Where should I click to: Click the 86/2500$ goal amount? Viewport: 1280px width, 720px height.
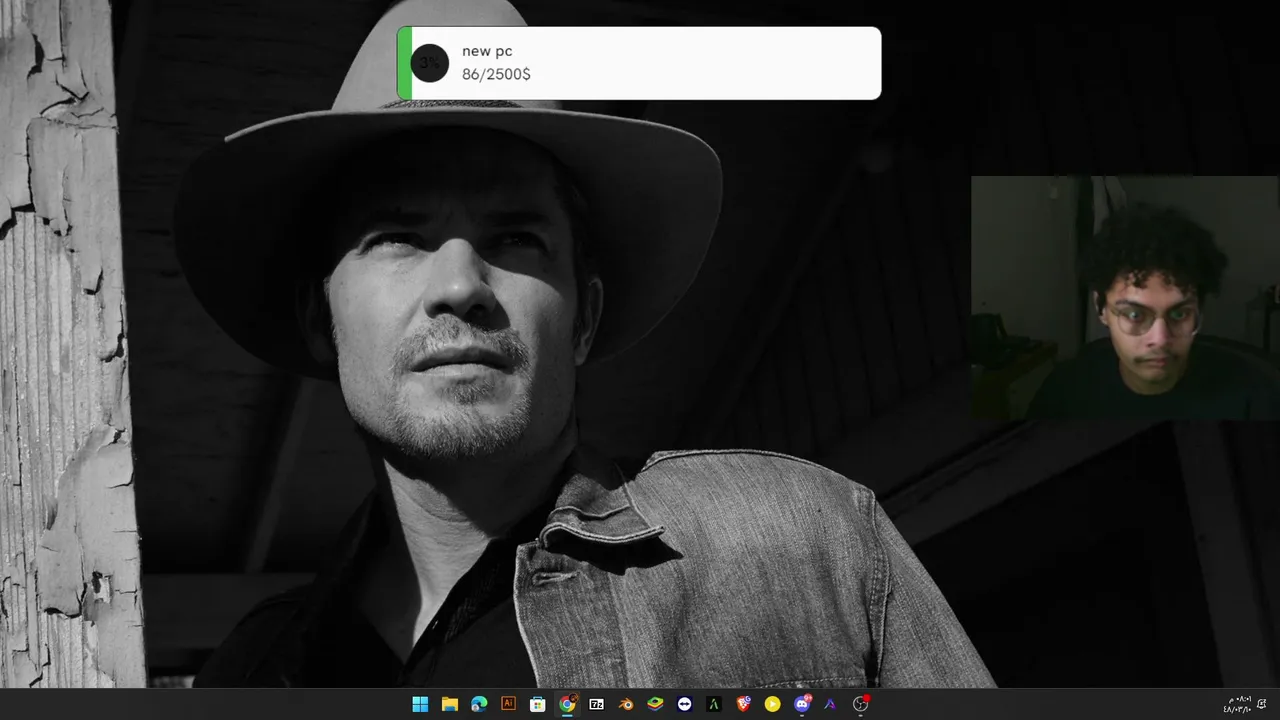pyautogui.click(x=496, y=74)
